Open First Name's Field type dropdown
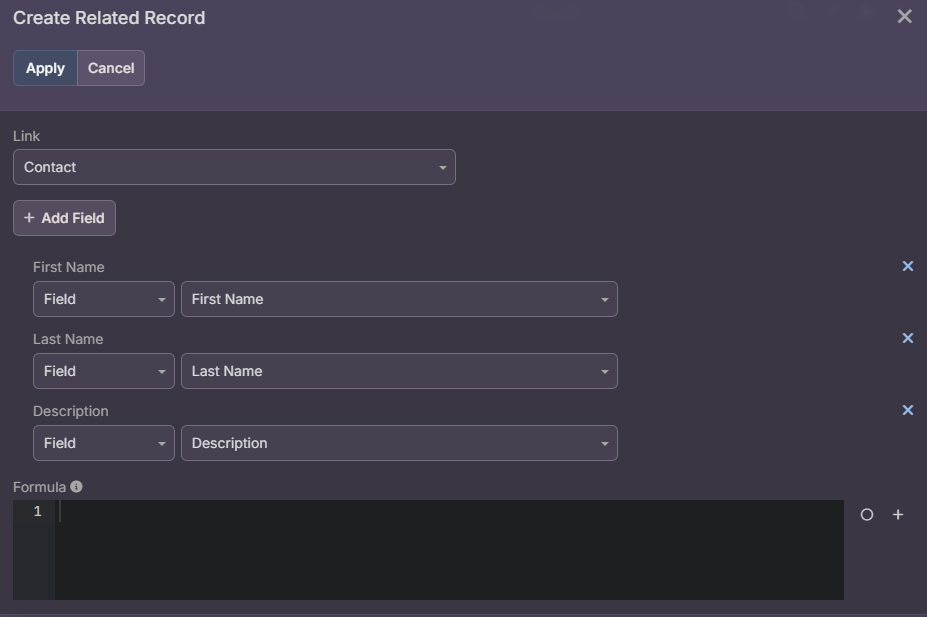Image resolution: width=927 pixels, height=617 pixels. click(x=104, y=299)
